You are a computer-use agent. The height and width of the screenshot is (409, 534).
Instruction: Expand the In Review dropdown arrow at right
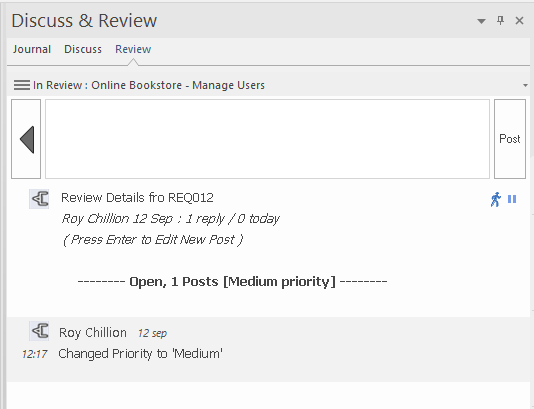tap(525, 85)
